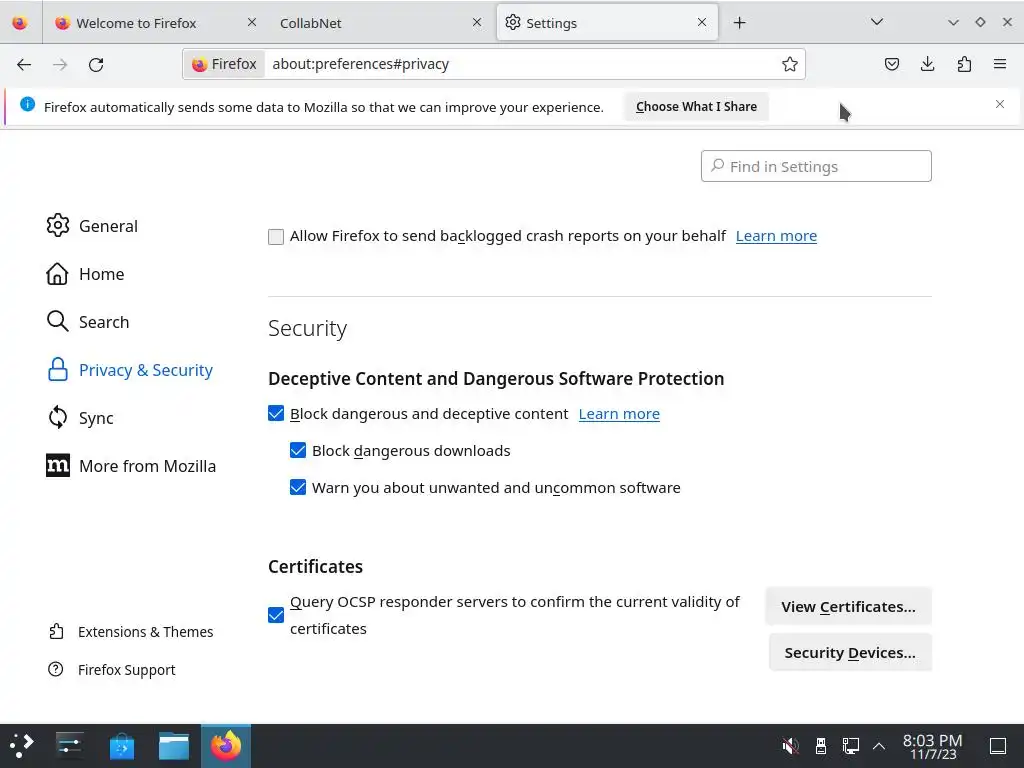Click the Firefox View pinned icon
Image resolution: width=1024 pixels, height=768 pixels.
(20, 22)
